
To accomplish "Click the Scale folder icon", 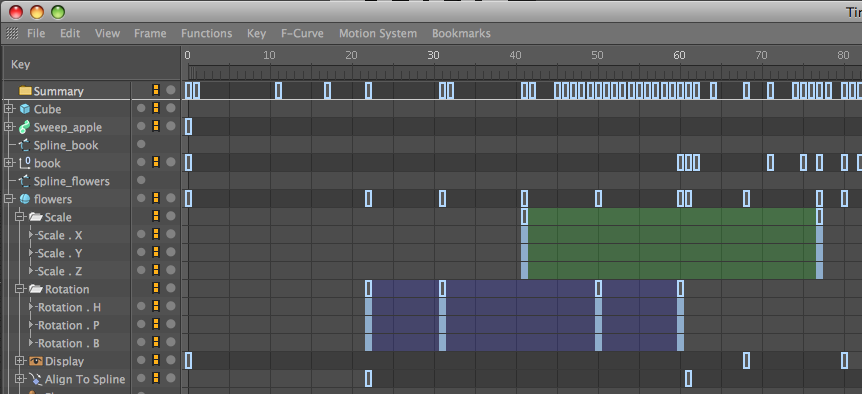I will point(36,217).
